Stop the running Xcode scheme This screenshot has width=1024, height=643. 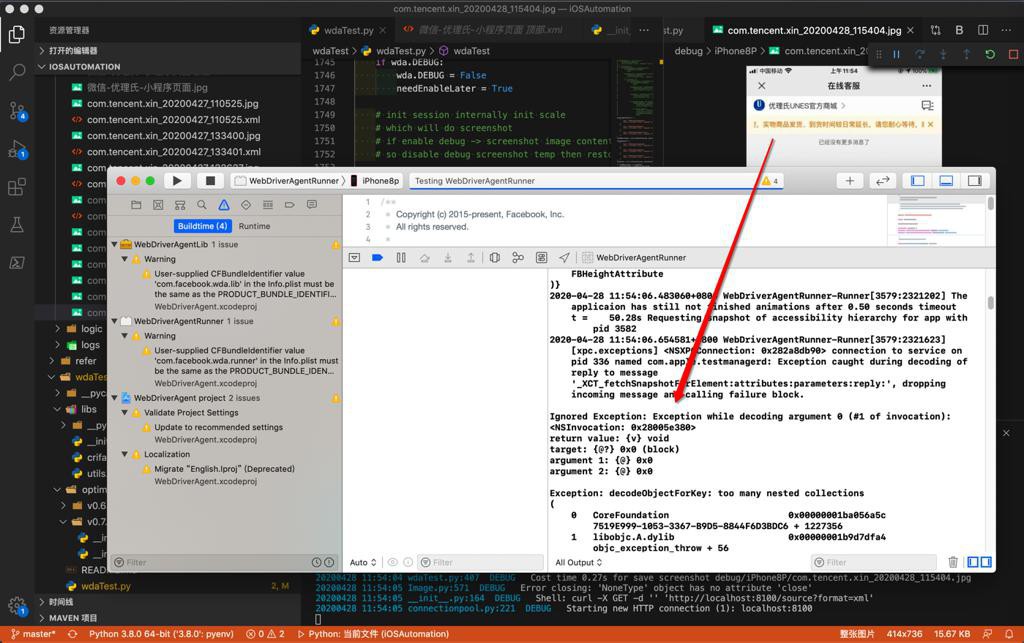tap(209, 181)
